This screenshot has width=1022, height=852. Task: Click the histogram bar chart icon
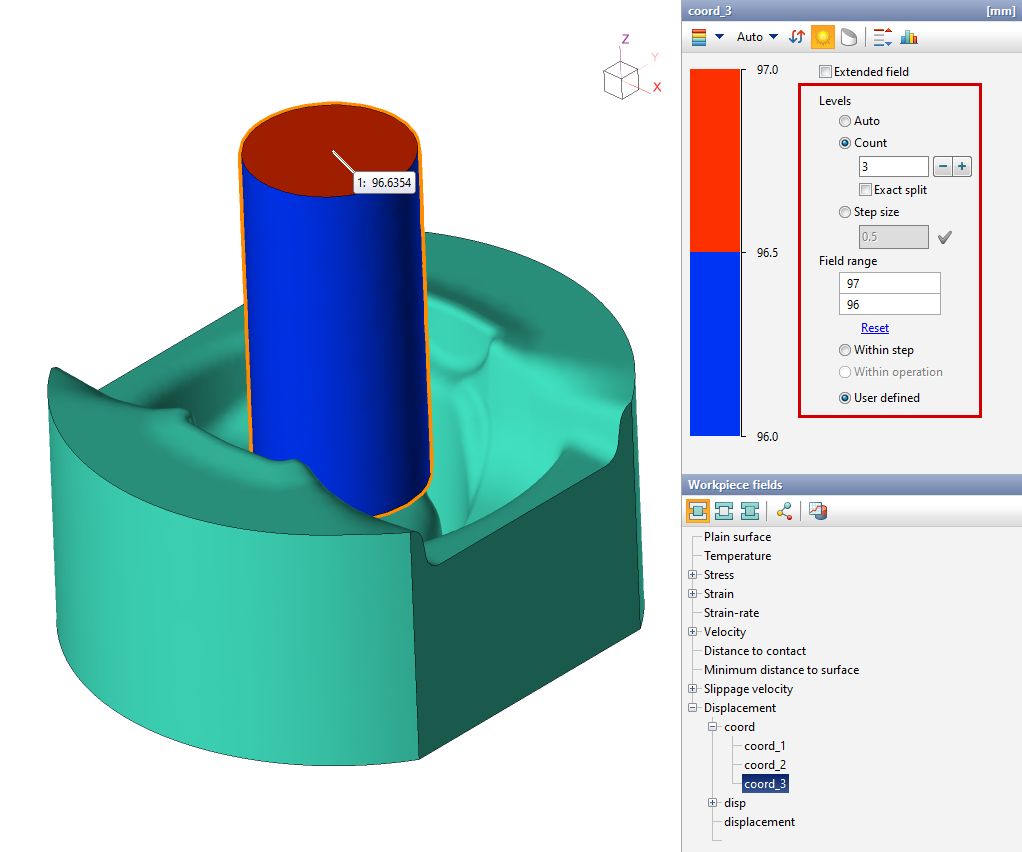(x=909, y=37)
